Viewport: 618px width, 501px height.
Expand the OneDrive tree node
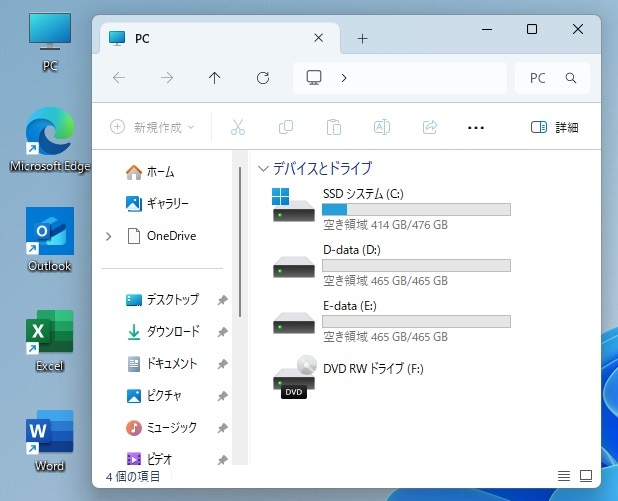pos(109,237)
